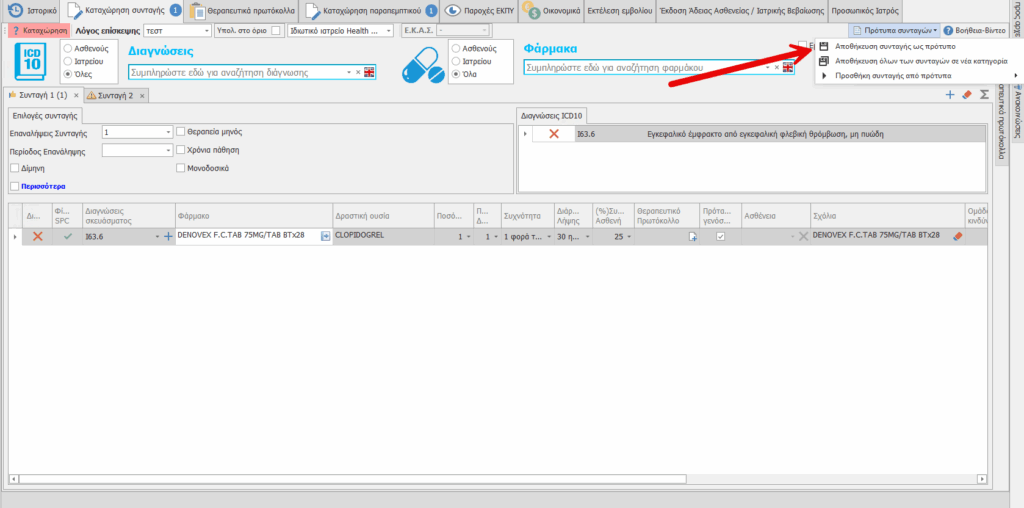The image size is (1024, 508).
Task: Click the blue pills medication icon
Action: (422, 65)
